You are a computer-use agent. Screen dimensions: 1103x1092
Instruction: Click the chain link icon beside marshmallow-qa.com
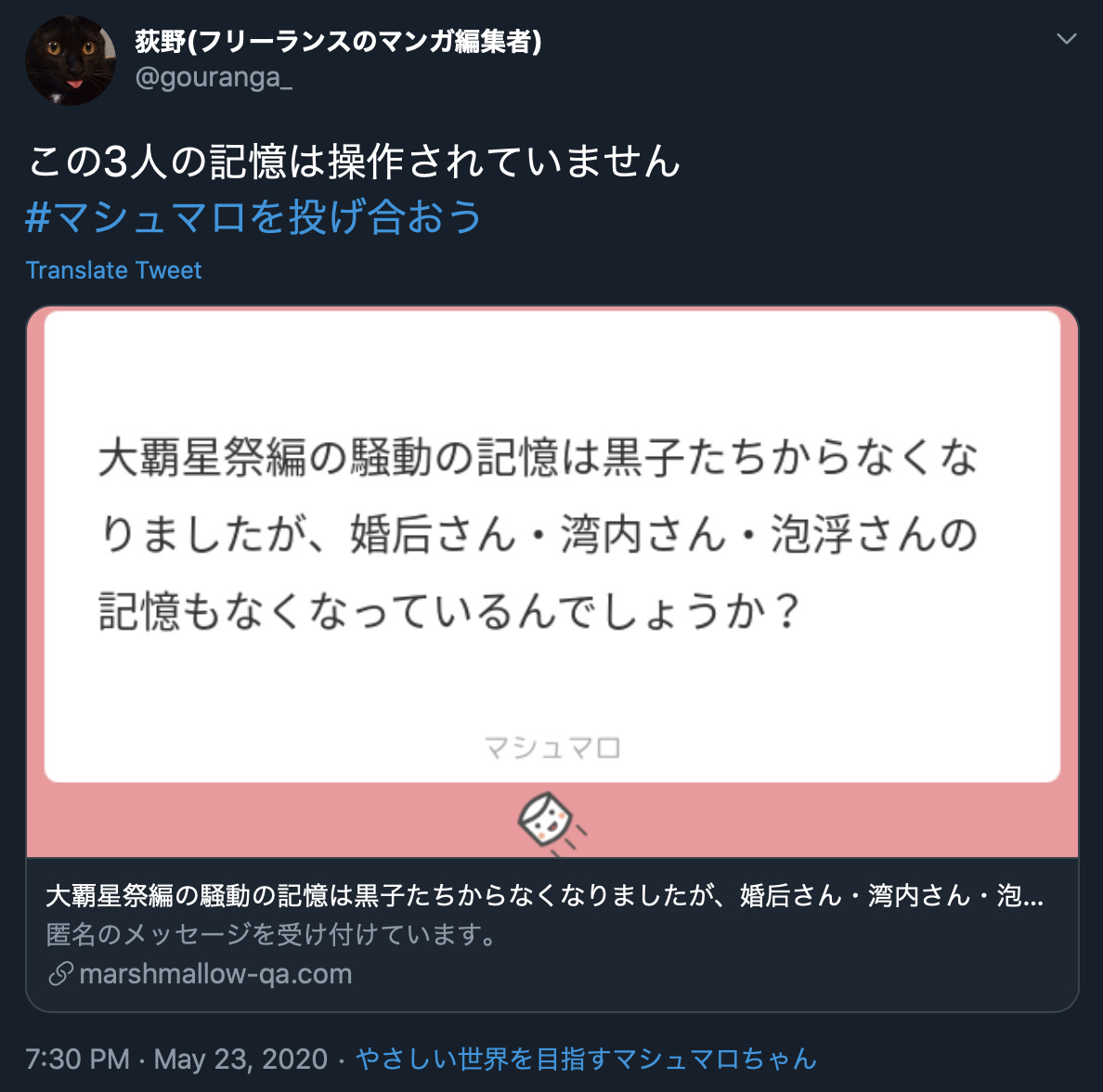pos(61,974)
